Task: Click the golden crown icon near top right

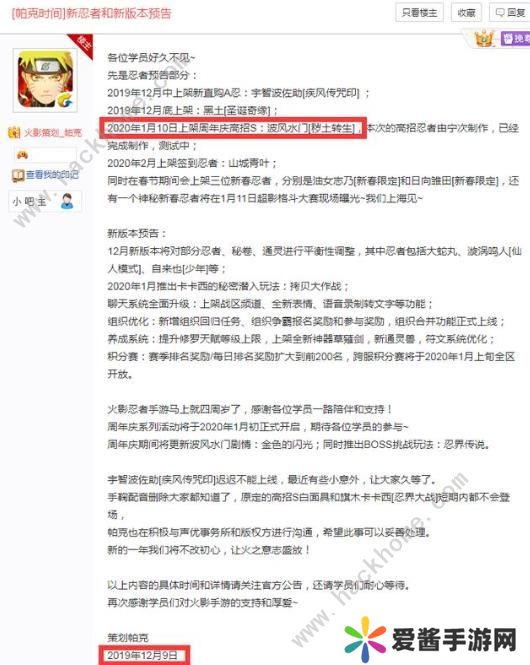Action: coord(485,39)
